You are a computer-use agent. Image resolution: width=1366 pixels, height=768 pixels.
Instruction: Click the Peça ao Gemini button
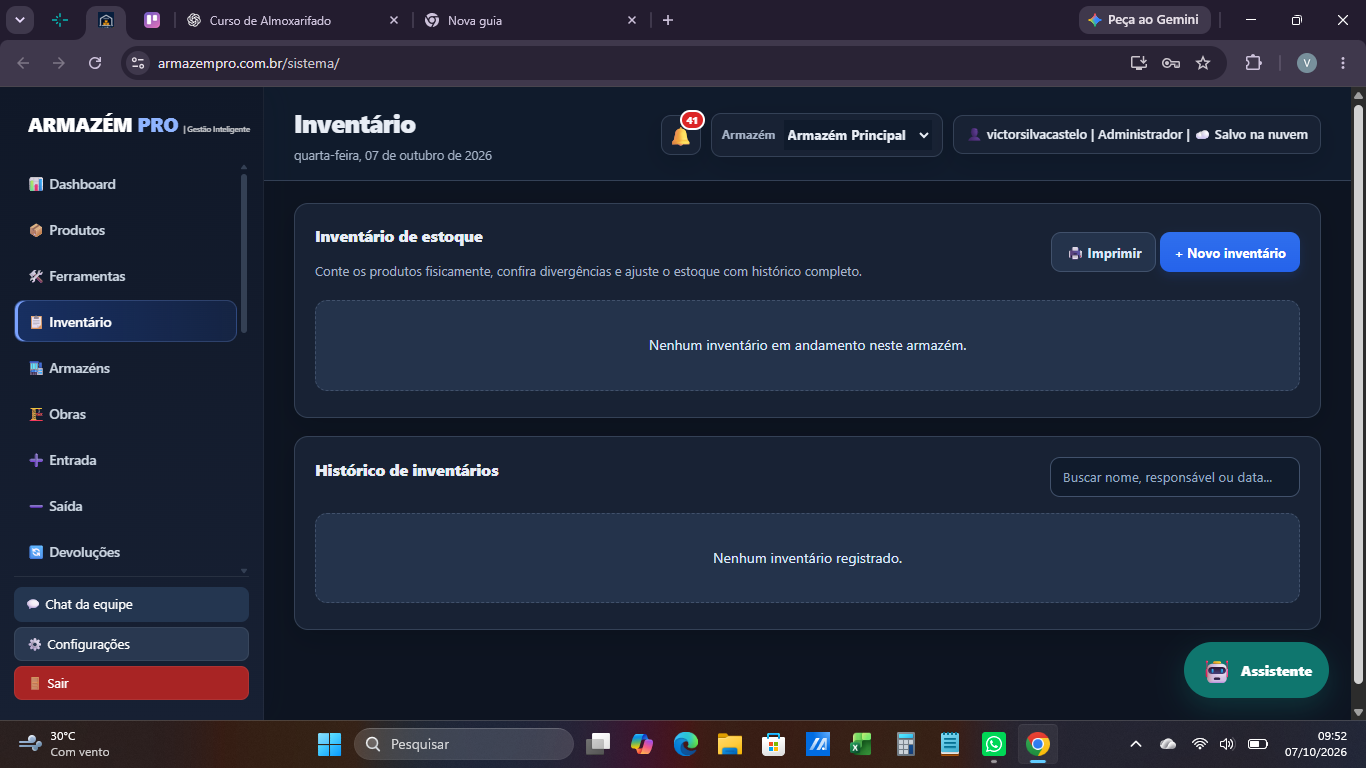point(1145,20)
